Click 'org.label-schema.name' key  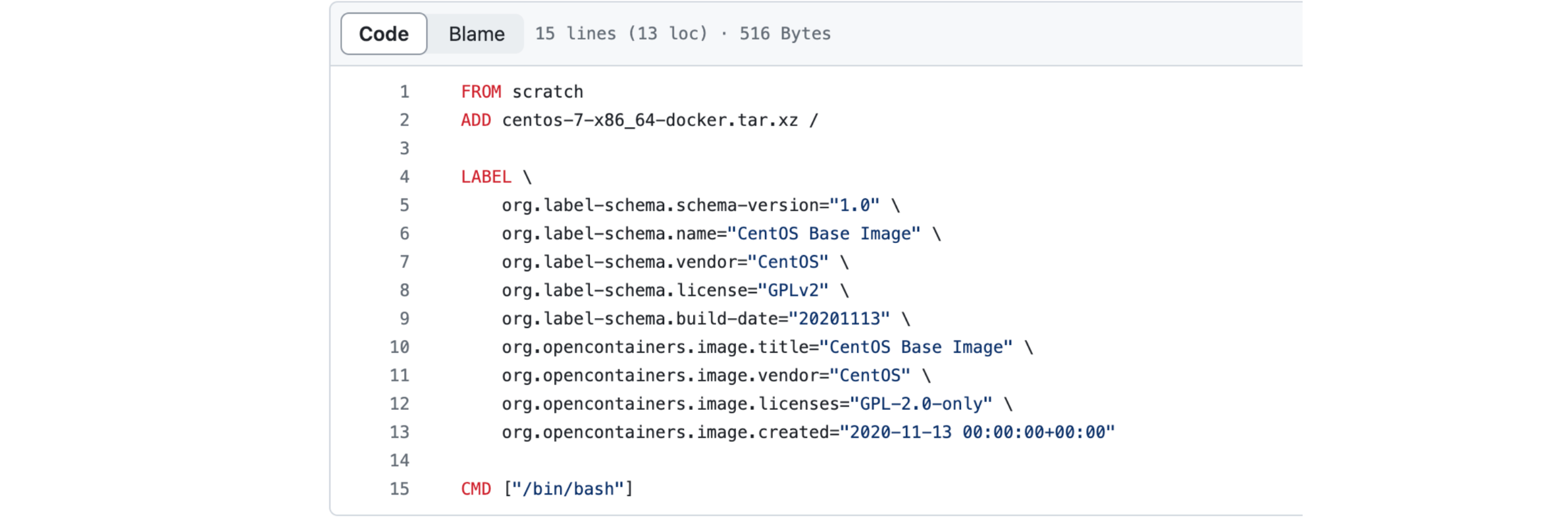pyautogui.click(x=609, y=233)
